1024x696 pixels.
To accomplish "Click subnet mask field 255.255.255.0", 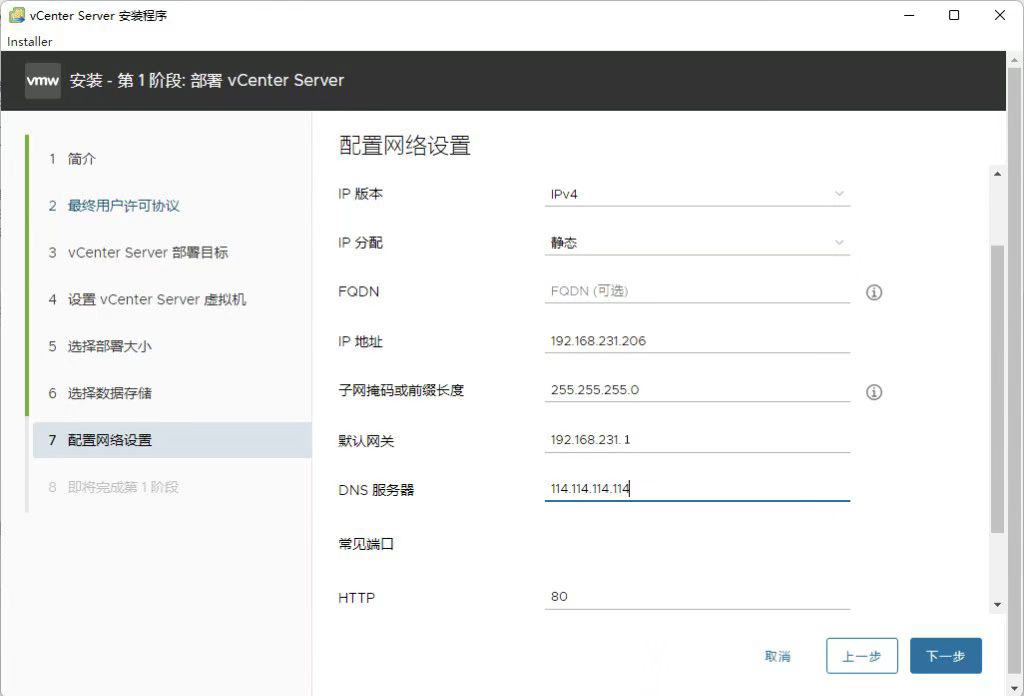I will [x=697, y=390].
